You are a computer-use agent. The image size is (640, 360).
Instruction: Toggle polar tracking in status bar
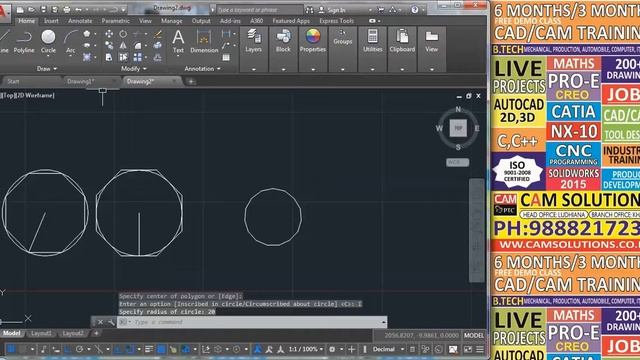[x=80, y=349]
